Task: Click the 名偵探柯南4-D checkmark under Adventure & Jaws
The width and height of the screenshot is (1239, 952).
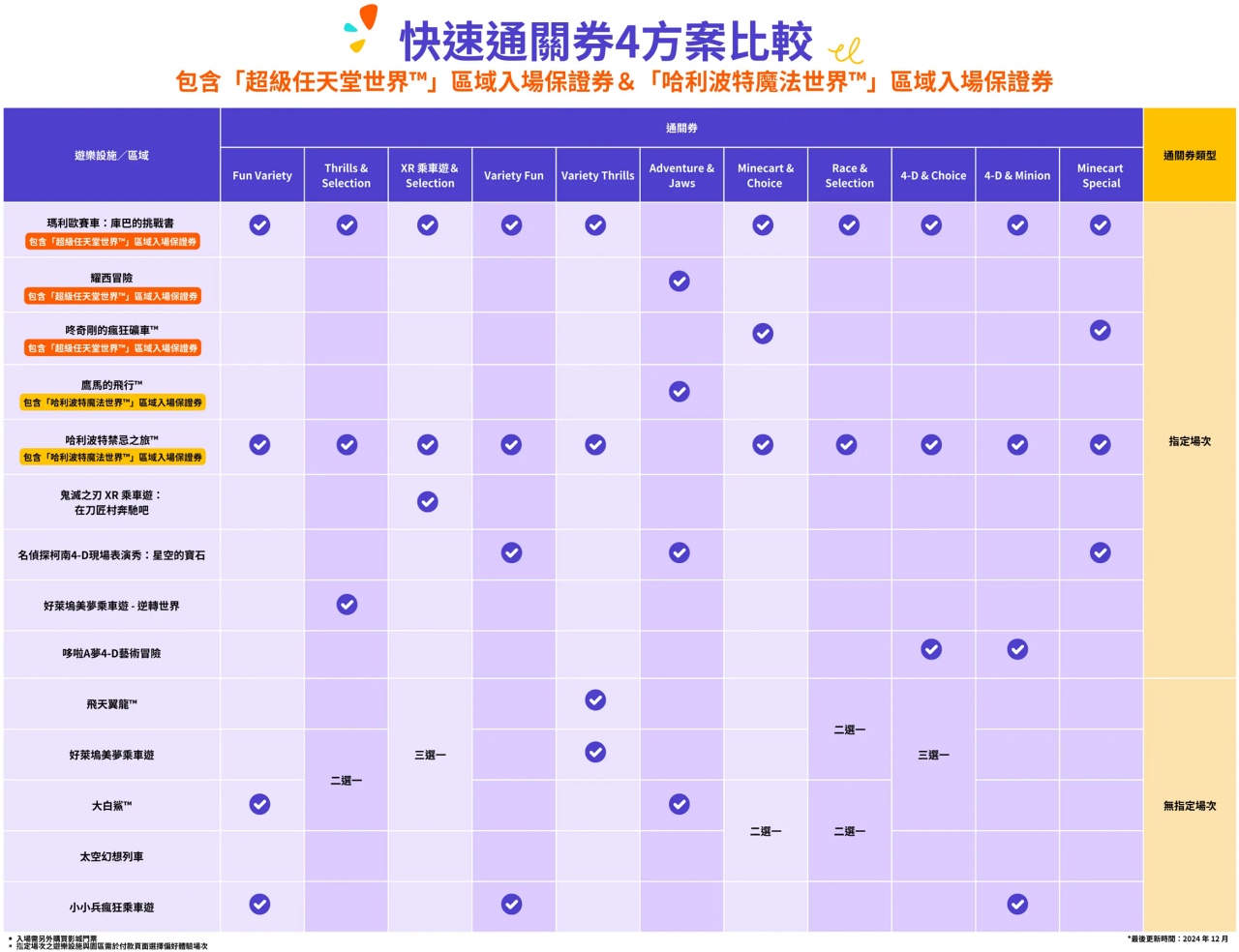Action: (x=680, y=553)
